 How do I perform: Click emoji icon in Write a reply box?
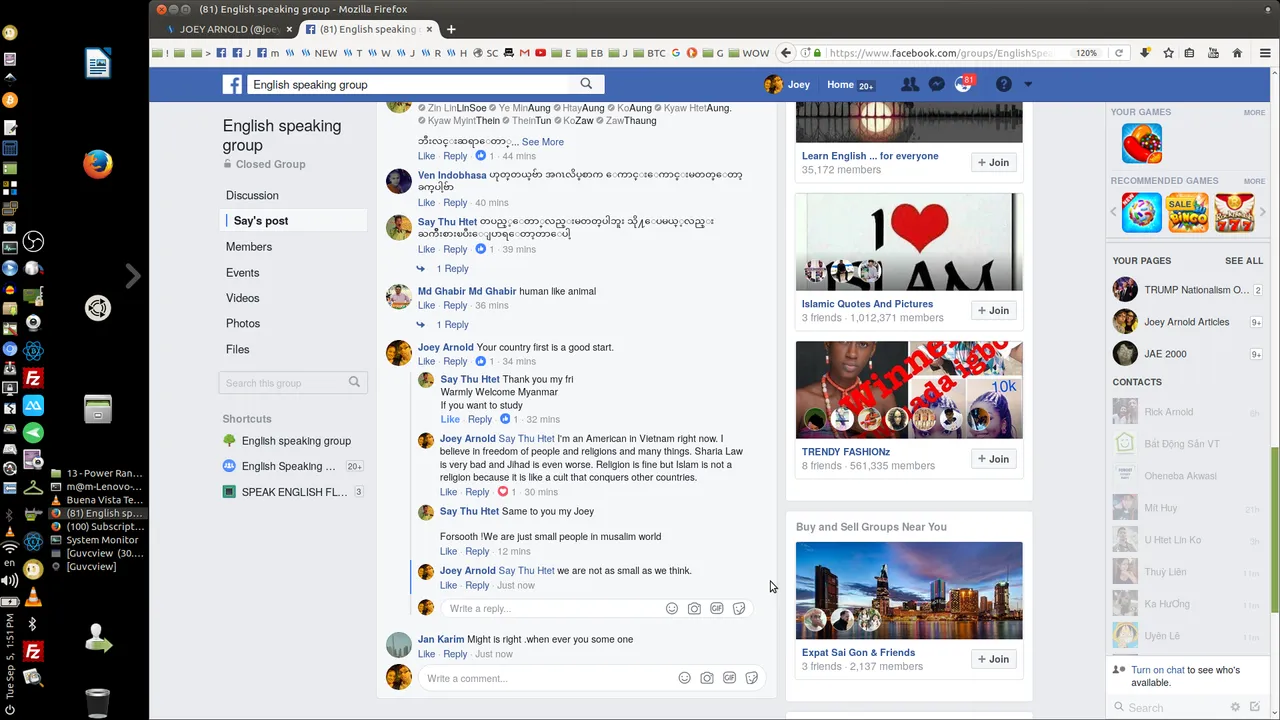[672, 608]
